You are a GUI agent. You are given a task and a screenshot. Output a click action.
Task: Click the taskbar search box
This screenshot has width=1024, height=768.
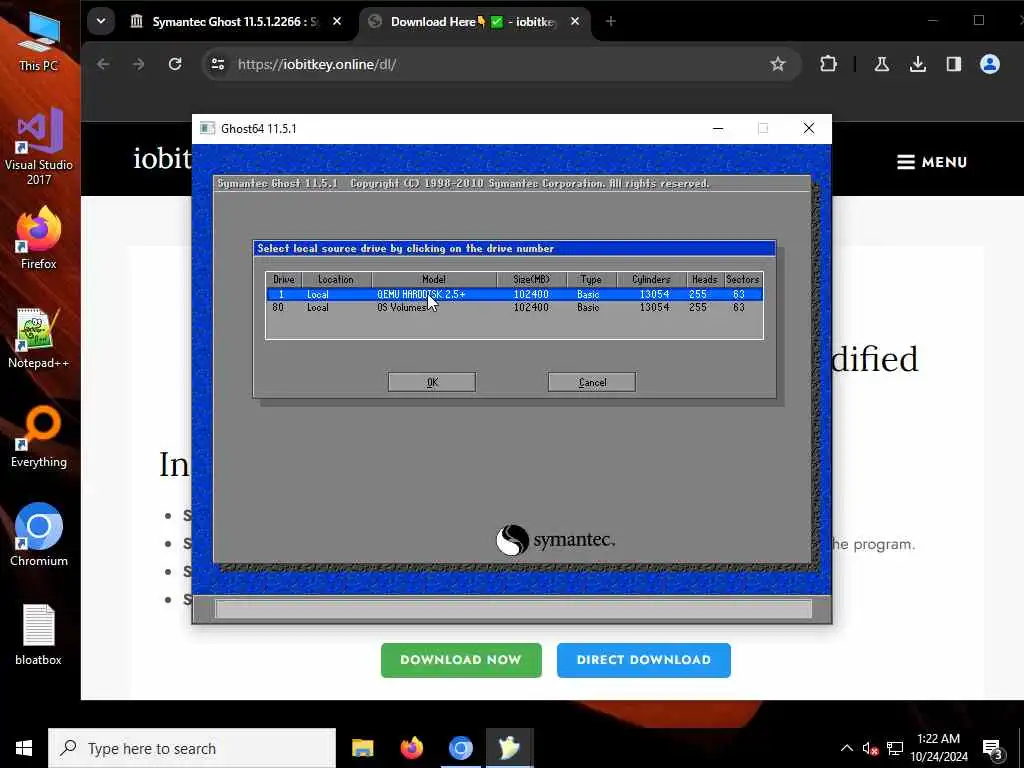(x=192, y=748)
